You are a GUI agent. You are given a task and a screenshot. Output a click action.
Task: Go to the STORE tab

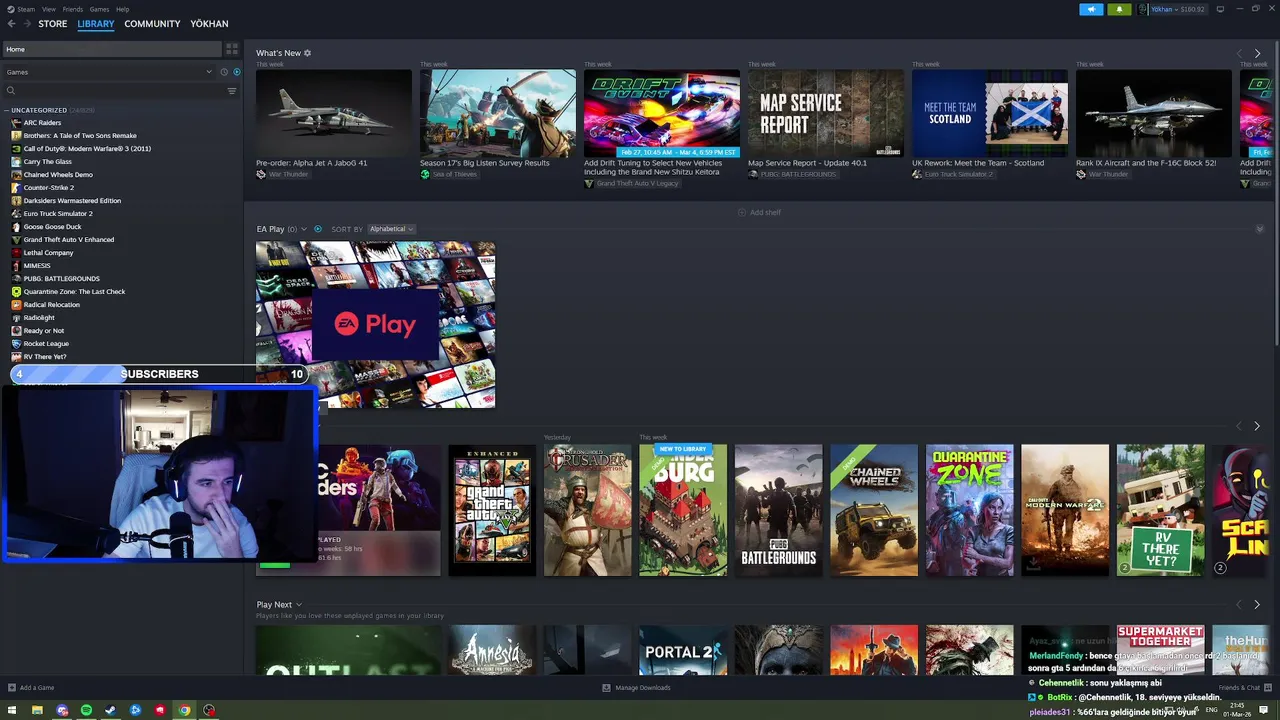(x=53, y=24)
